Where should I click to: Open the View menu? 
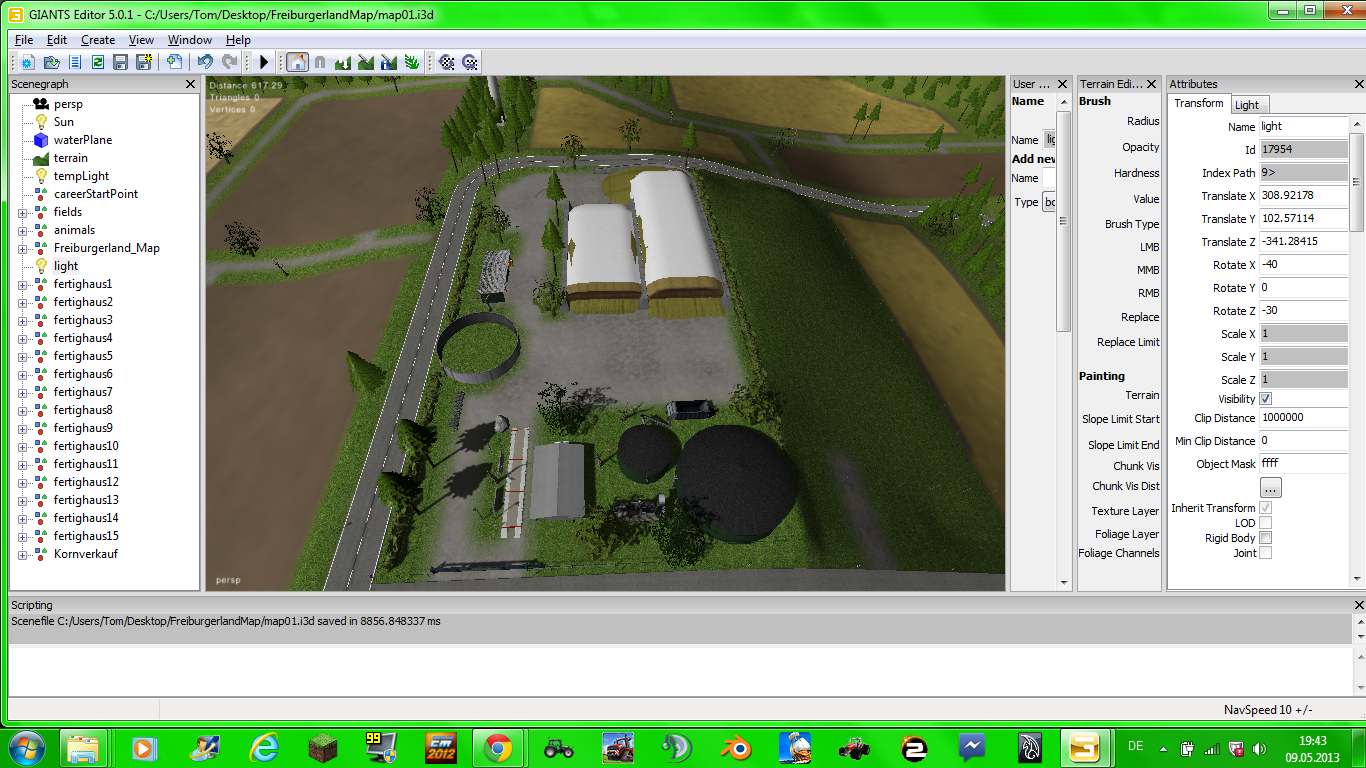(141, 40)
